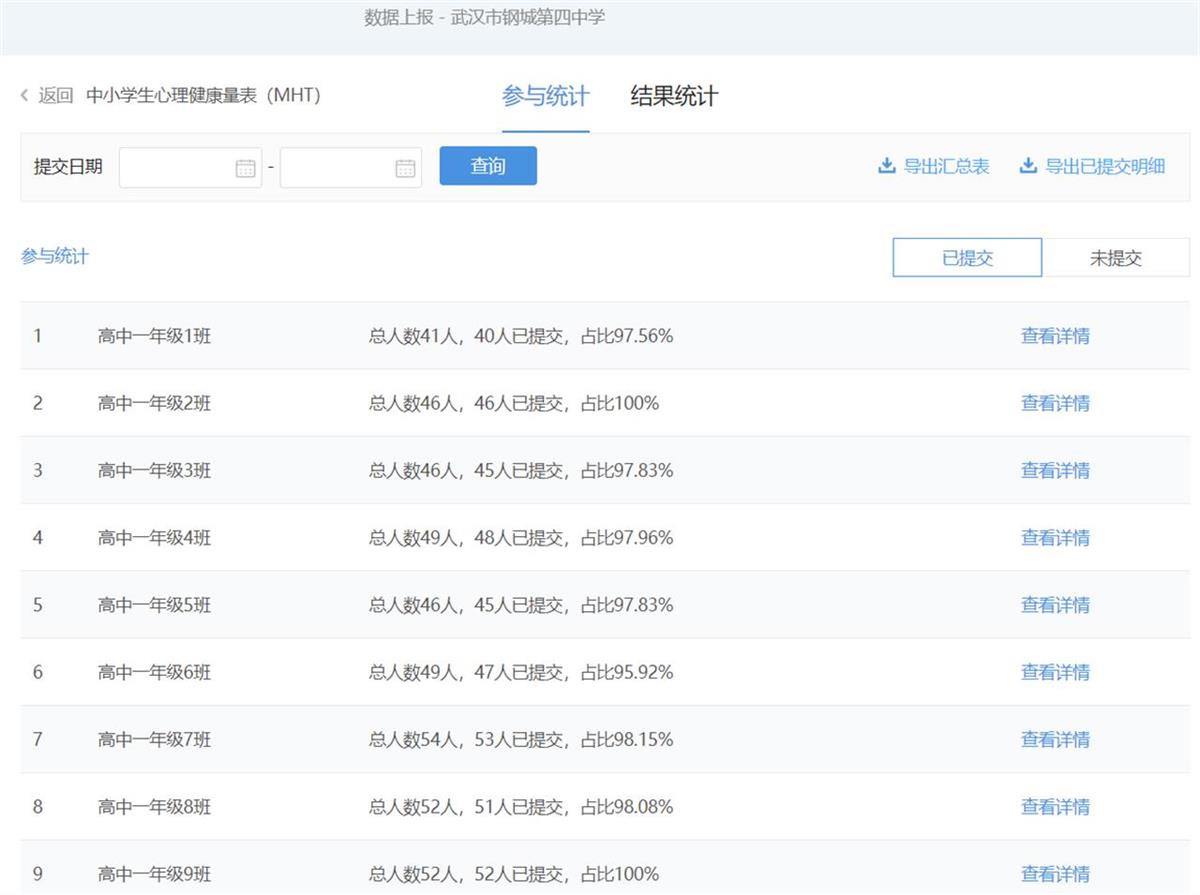The height and width of the screenshot is (895, 1200).
Task: Click the back arrow chevron icon
Action: pyautogui.click(x=25, y=96)
